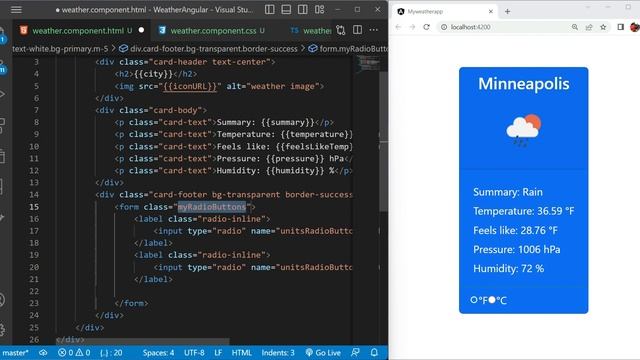Open Run and Debug in activity bar
The height and width of the screenshot is (360, 640).
click(2, 94)
